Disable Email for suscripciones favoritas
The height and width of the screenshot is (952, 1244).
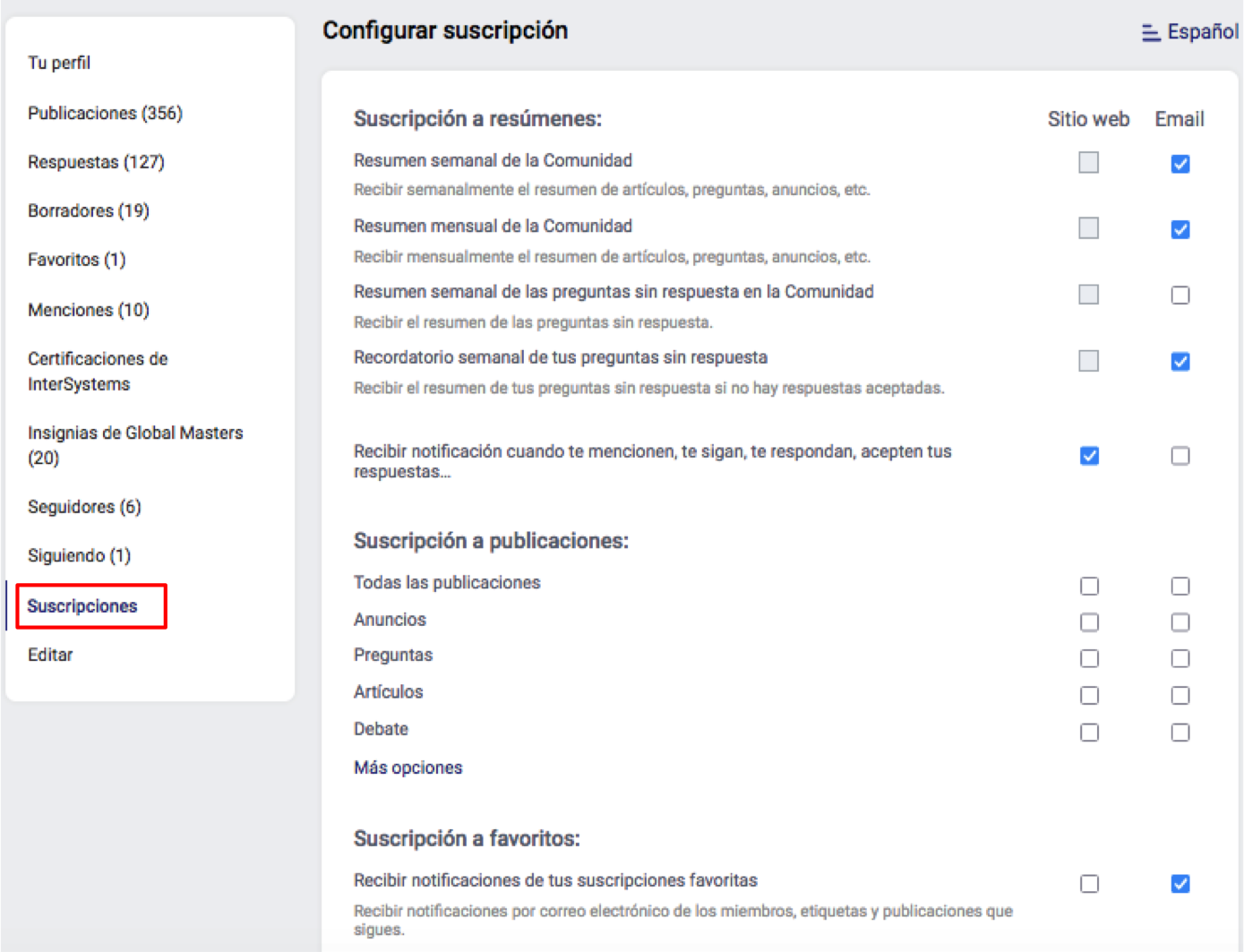(1180, 884)
